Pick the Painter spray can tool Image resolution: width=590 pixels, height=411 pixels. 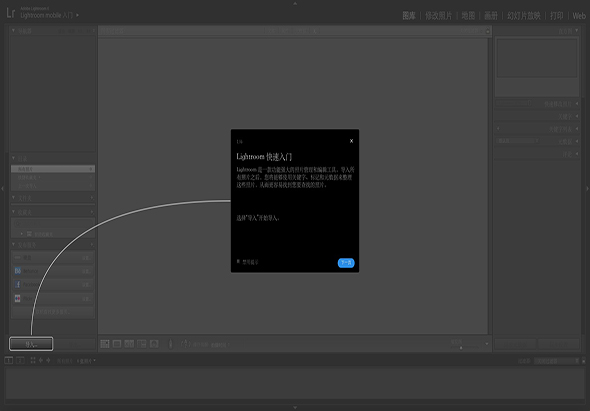(170, 344)
